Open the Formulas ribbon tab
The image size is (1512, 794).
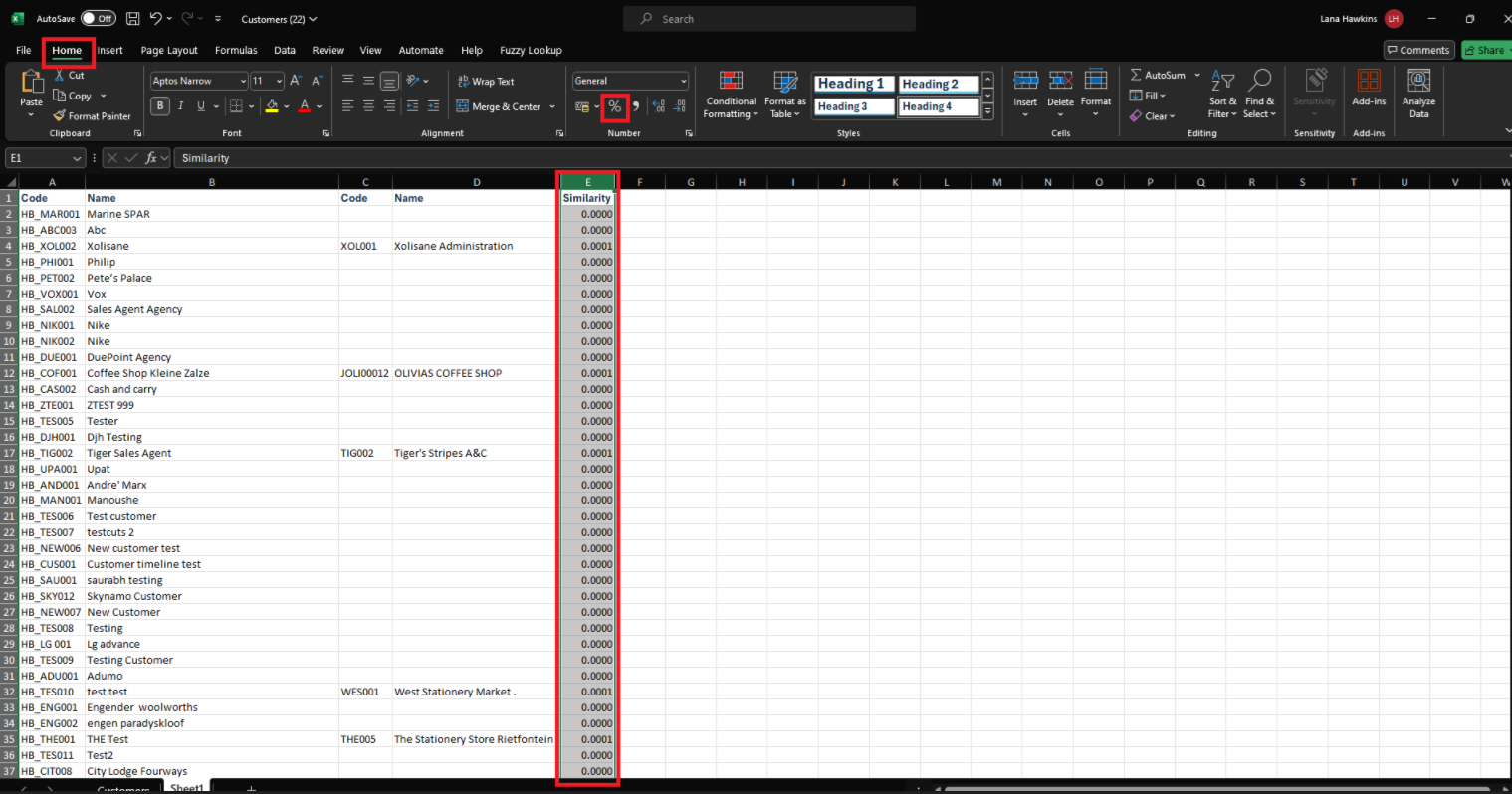(x=236, y=50)
